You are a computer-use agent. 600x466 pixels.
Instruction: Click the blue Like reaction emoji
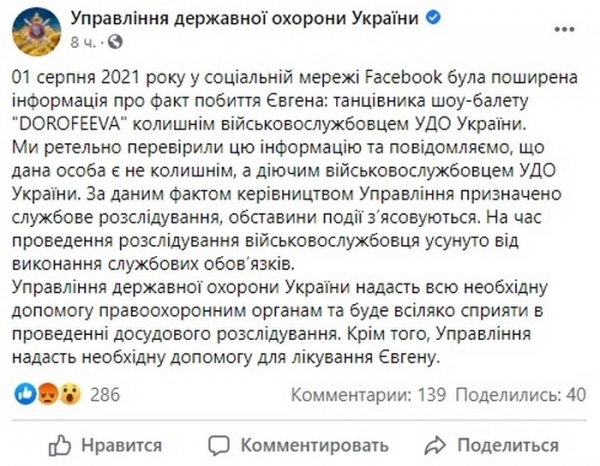pos(27,395)
